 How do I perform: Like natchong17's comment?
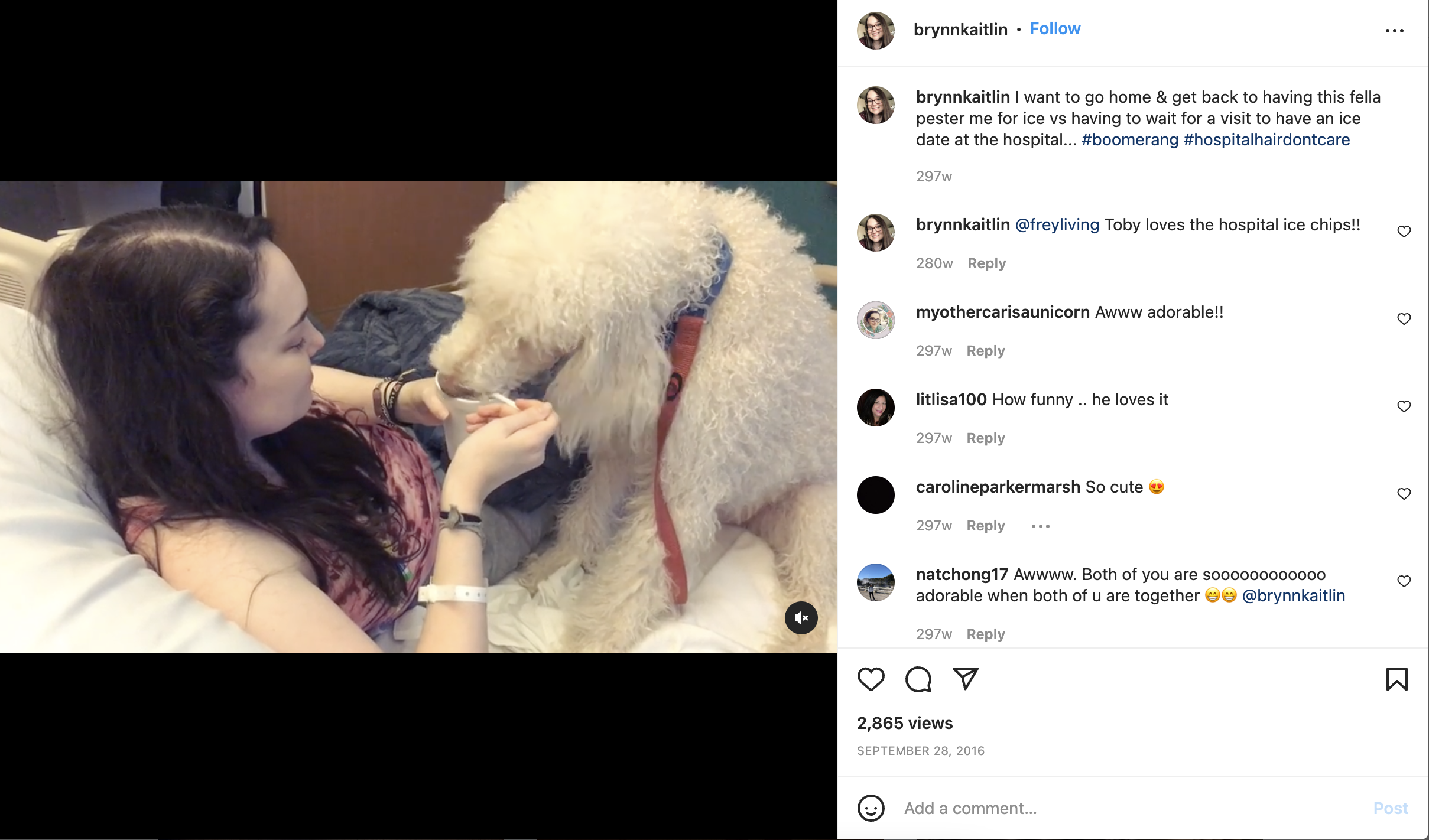pos(1404,581)
